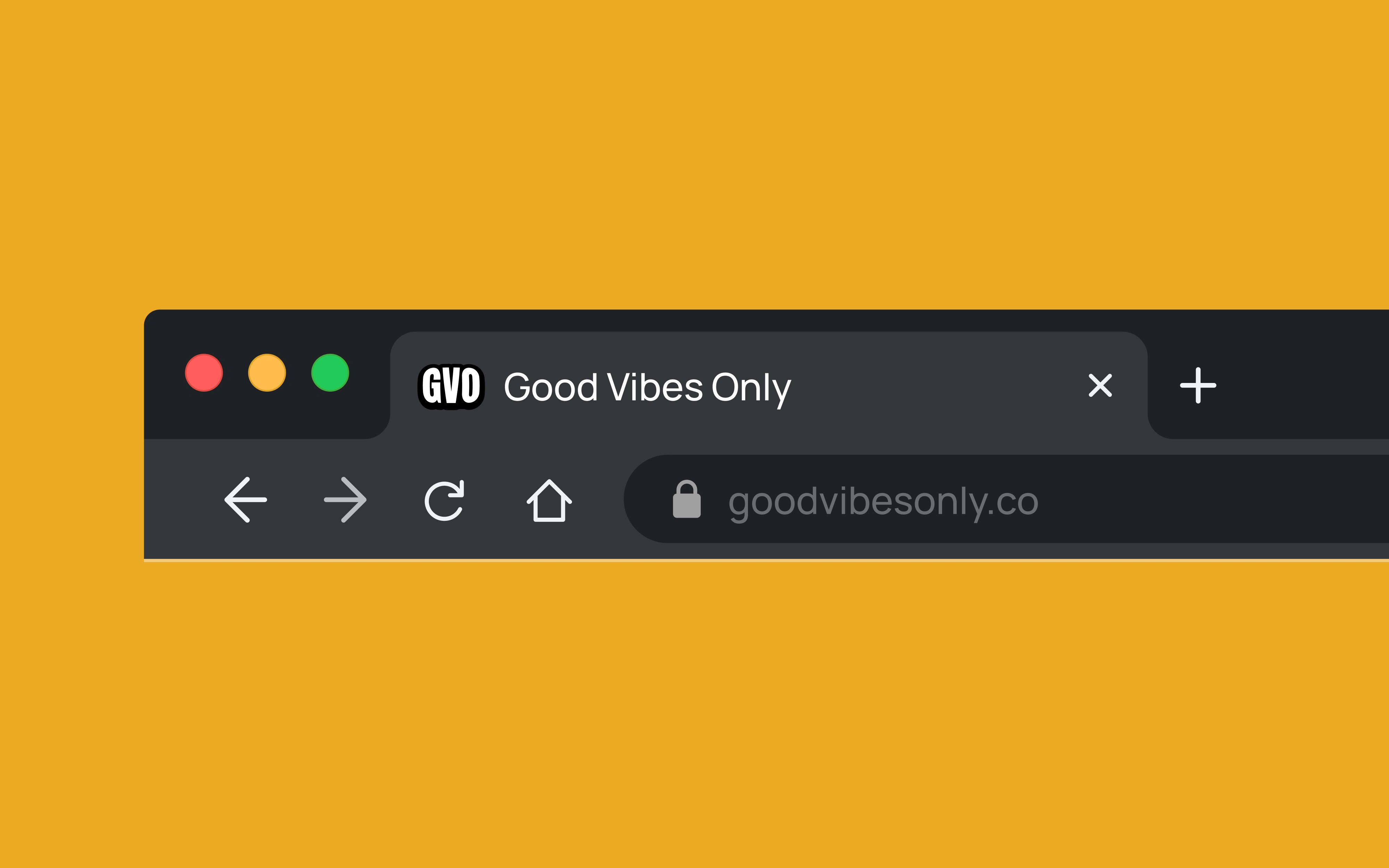
Task: Close the Good Vibes Only tab
Action: (x=1100, y=385)
